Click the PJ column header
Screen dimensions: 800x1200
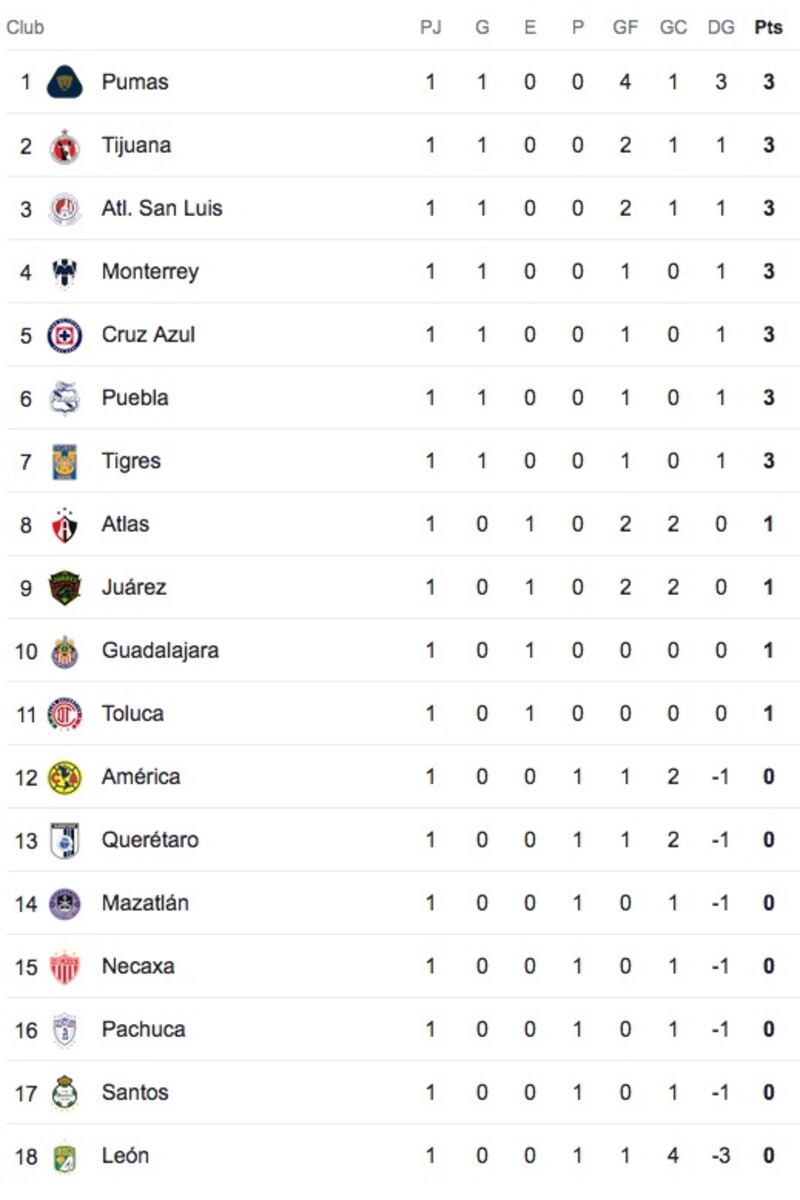click(x=430, y=28)
